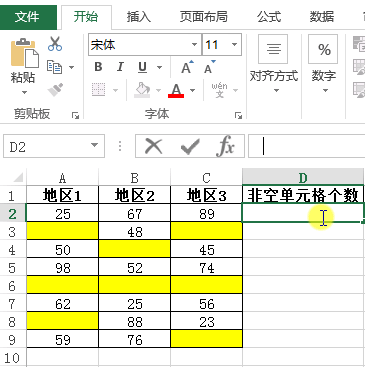Screen dimensions: 365x367
Task: Switch to the 插入 tab
Action: tap(139, 17)
